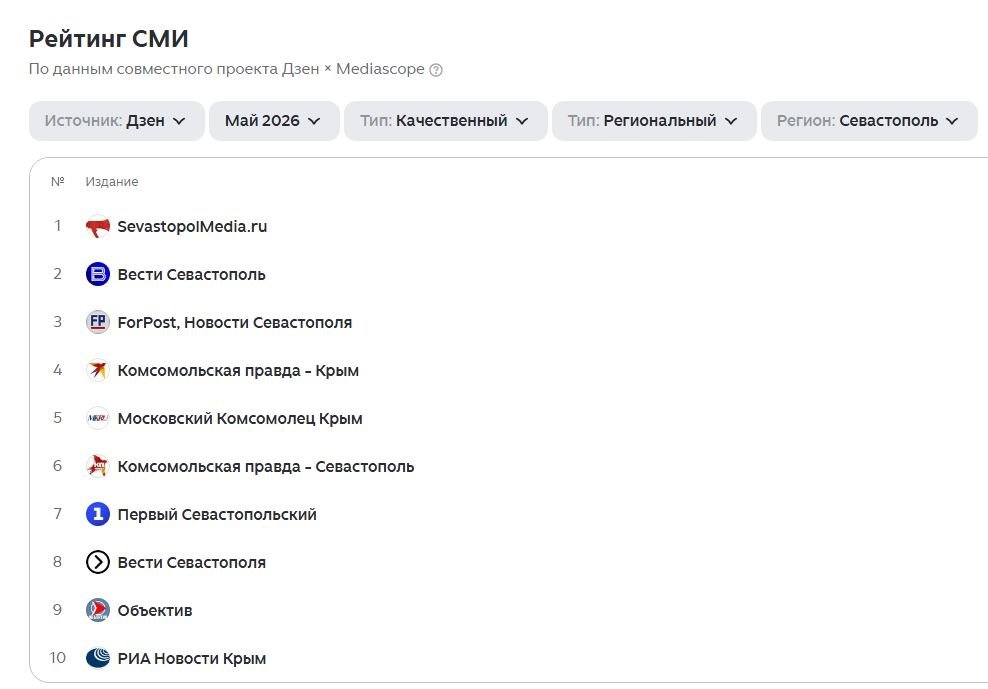The image size is (988, 689).
Task: Open the Вести Севастополь publication link
Action: [x=192, y=275]
